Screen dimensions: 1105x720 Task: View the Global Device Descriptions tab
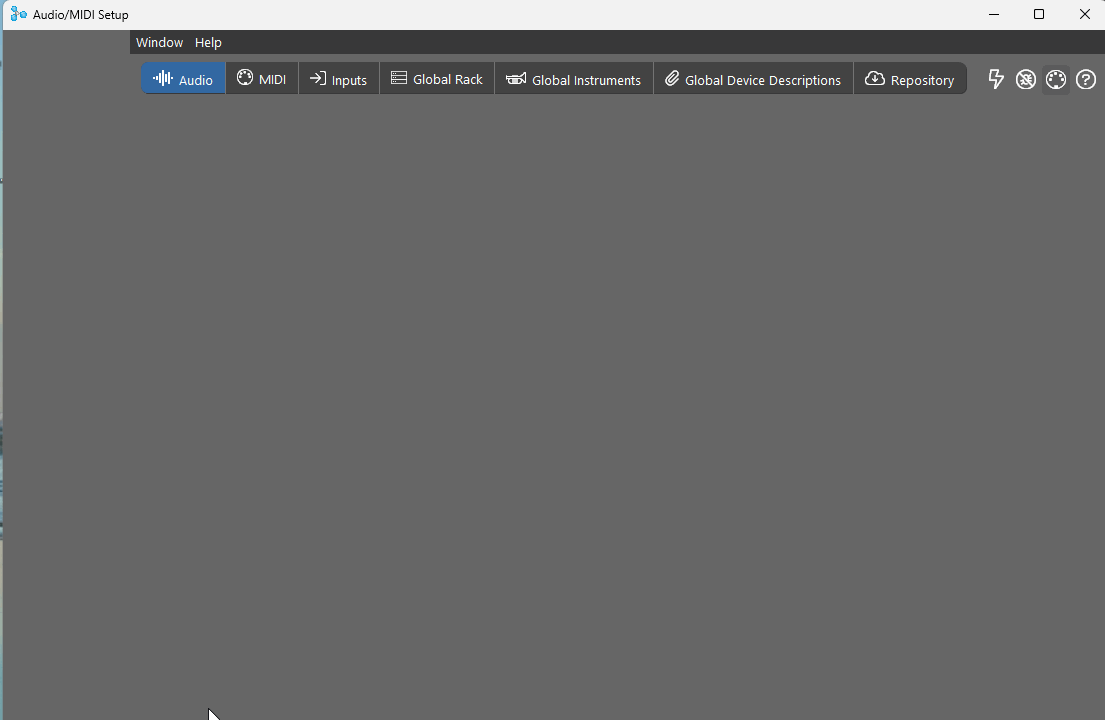(753, 79)
